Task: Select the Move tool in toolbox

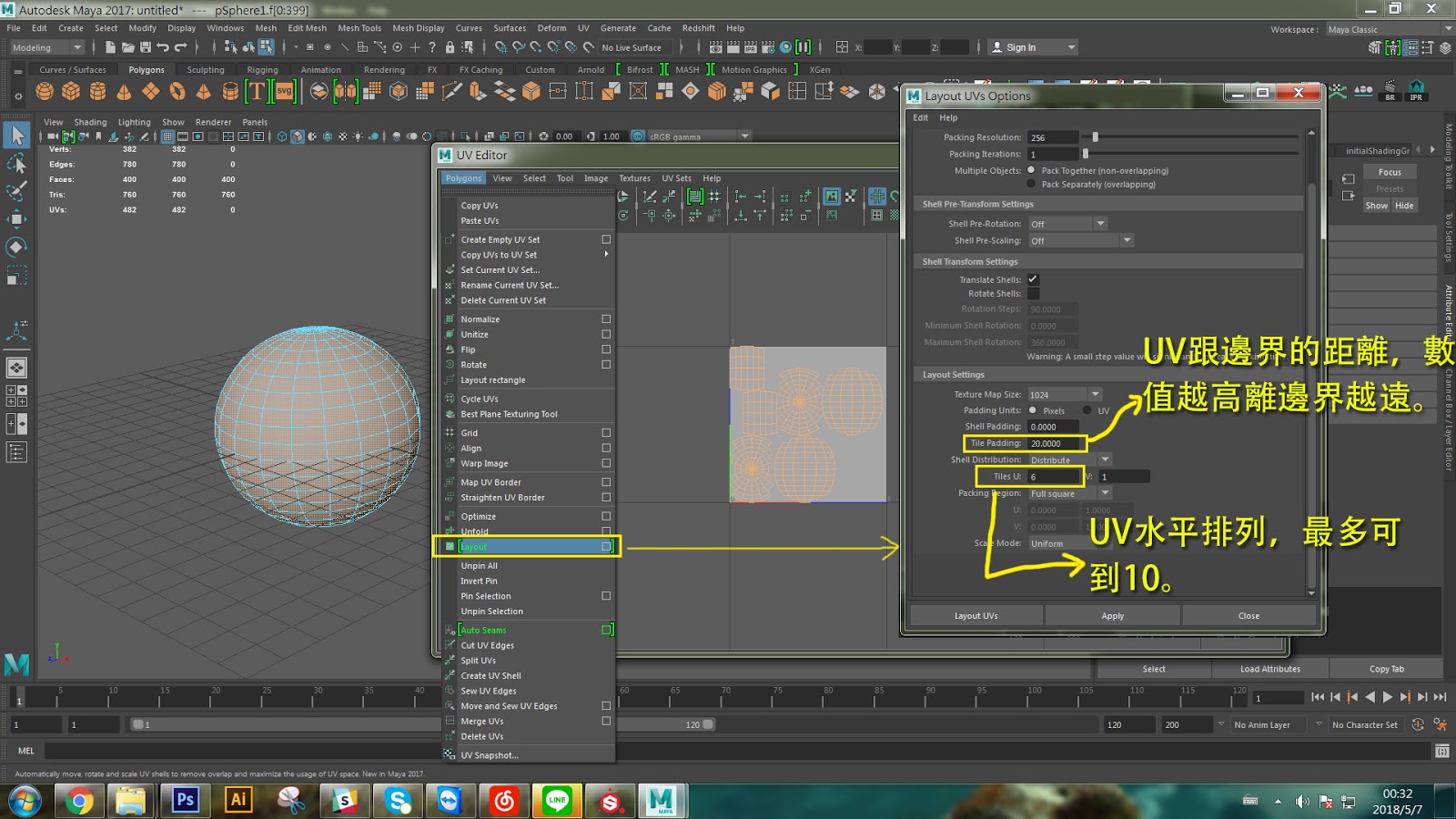Action: tap(16, 219)
